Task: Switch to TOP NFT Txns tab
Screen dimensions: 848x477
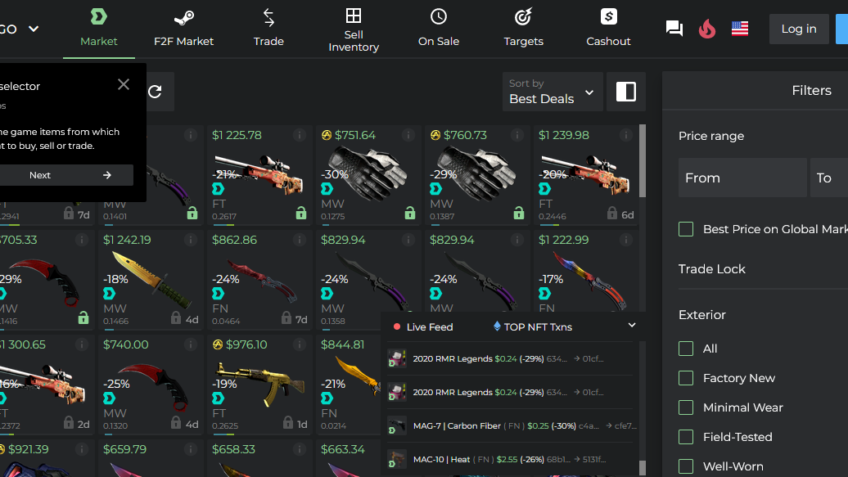Action: pyautogui.click(x=533, y=327)
